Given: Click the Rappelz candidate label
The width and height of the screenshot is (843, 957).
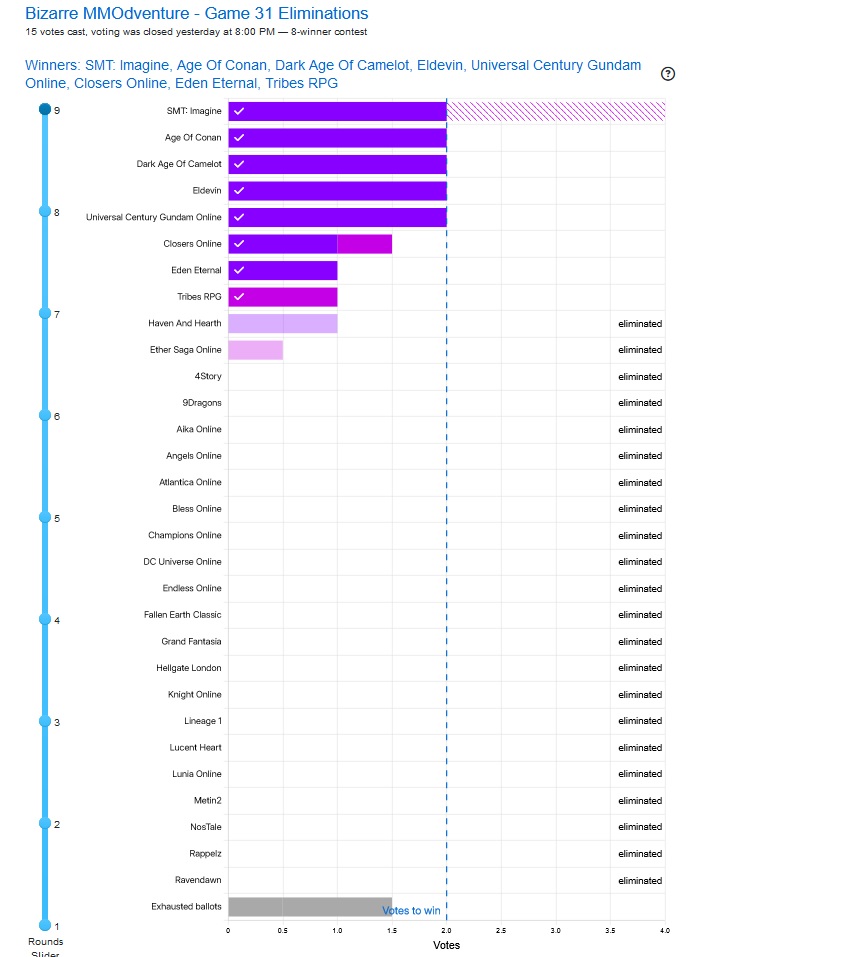Looking at the screenshot, I should [x=205, y=854].
